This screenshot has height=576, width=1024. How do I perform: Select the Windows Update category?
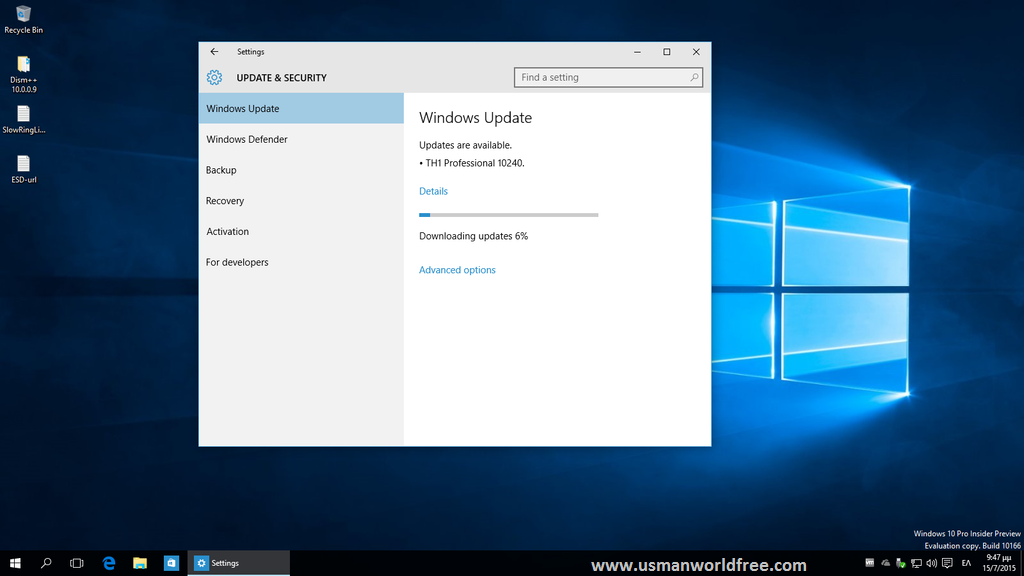tap(301, 108)
